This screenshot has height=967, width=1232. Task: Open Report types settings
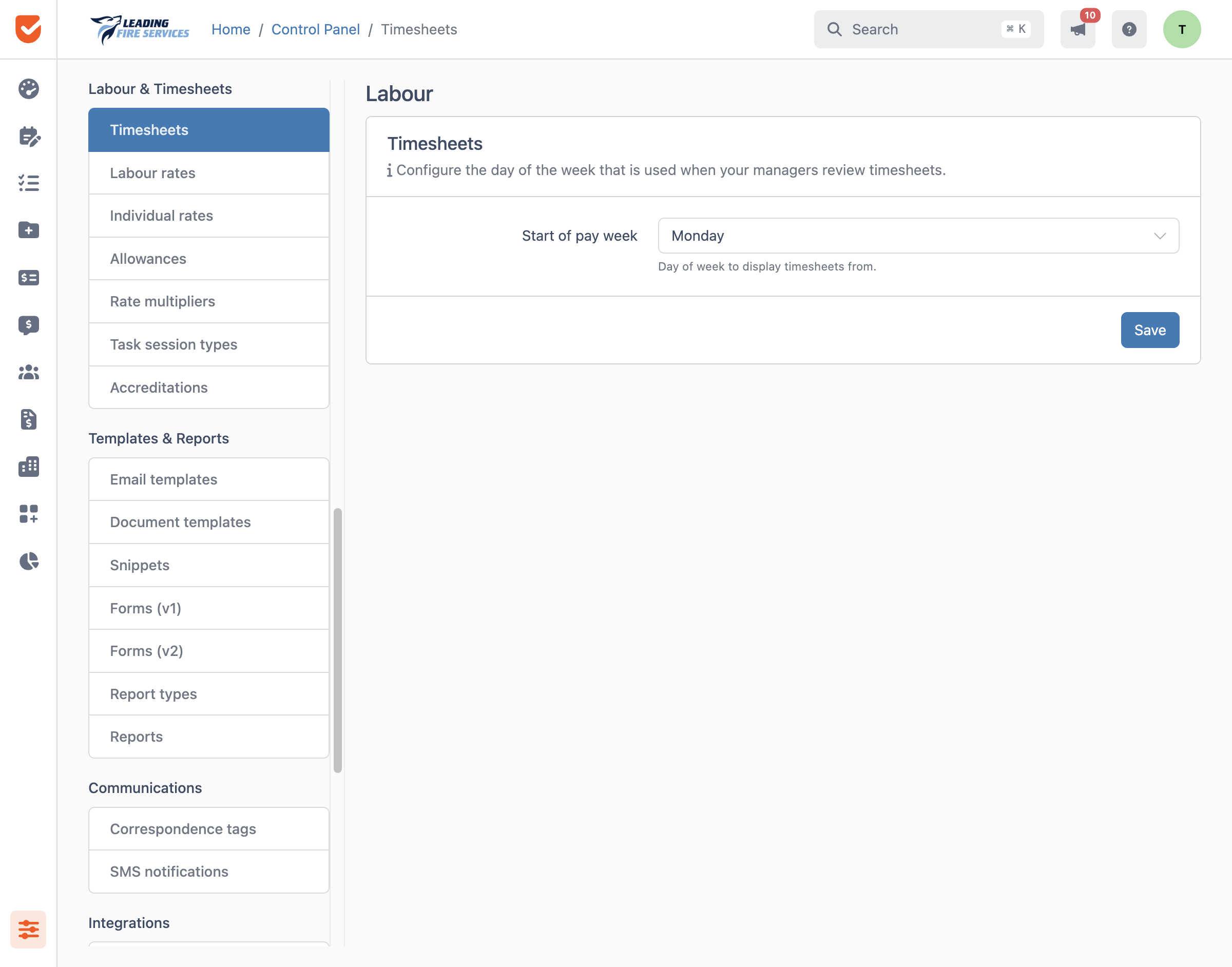point(209,694)
